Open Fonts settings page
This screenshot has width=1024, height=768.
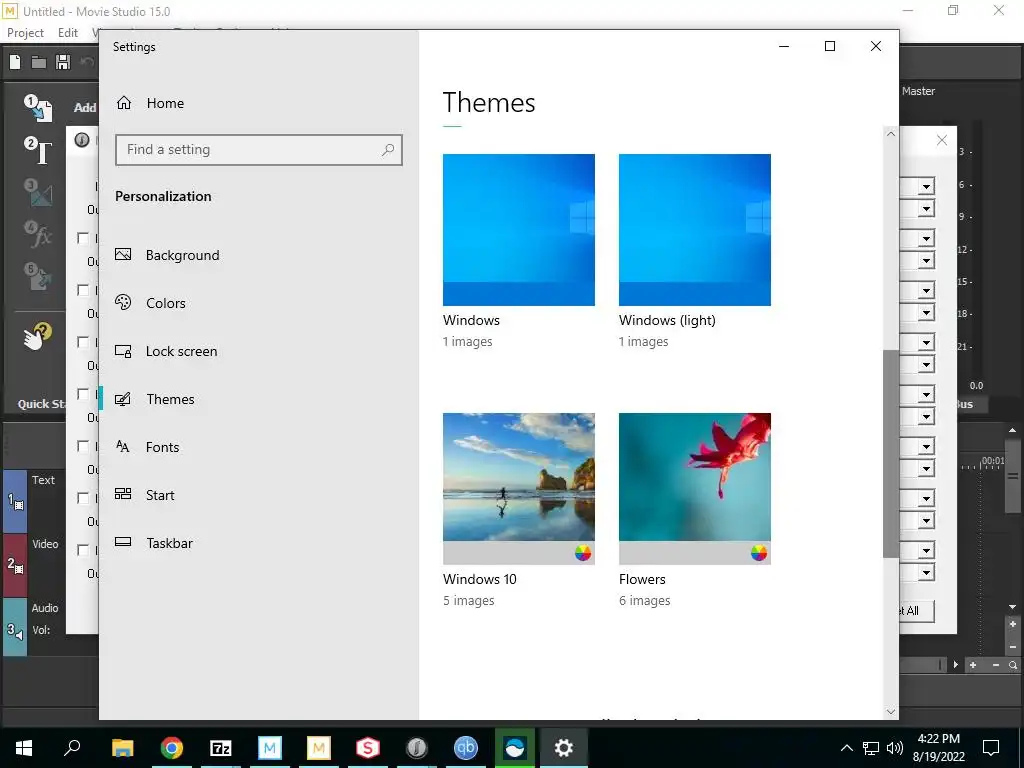point(163,447)
